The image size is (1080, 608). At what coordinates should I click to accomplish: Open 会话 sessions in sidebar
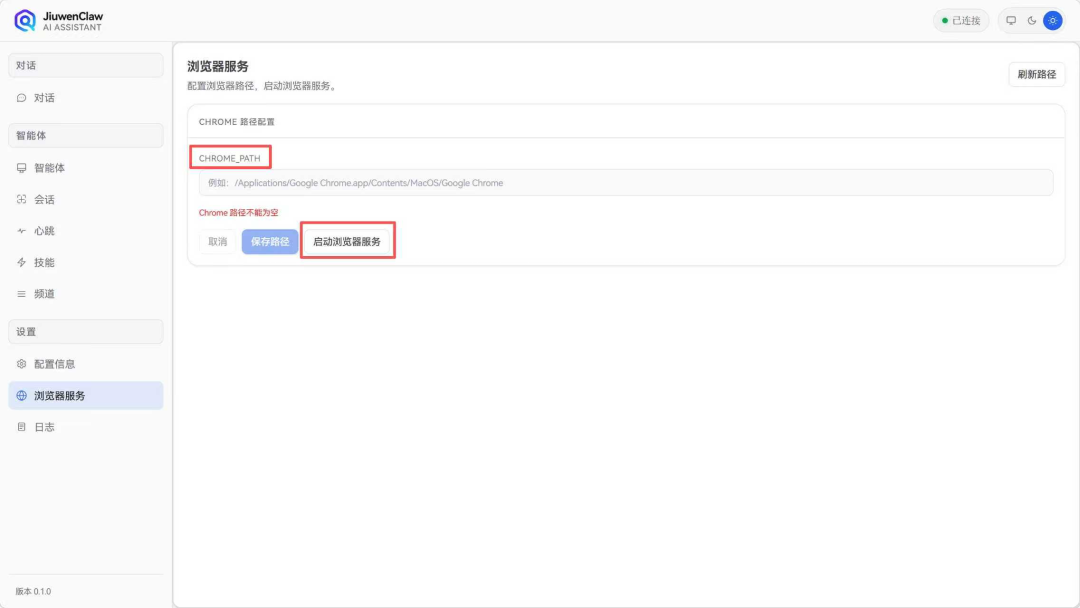tap(85, 200)
